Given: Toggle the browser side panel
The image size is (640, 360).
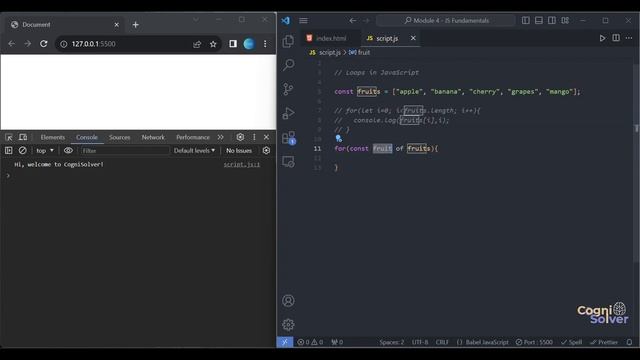Looking at the screenshot, I should 233,44.
